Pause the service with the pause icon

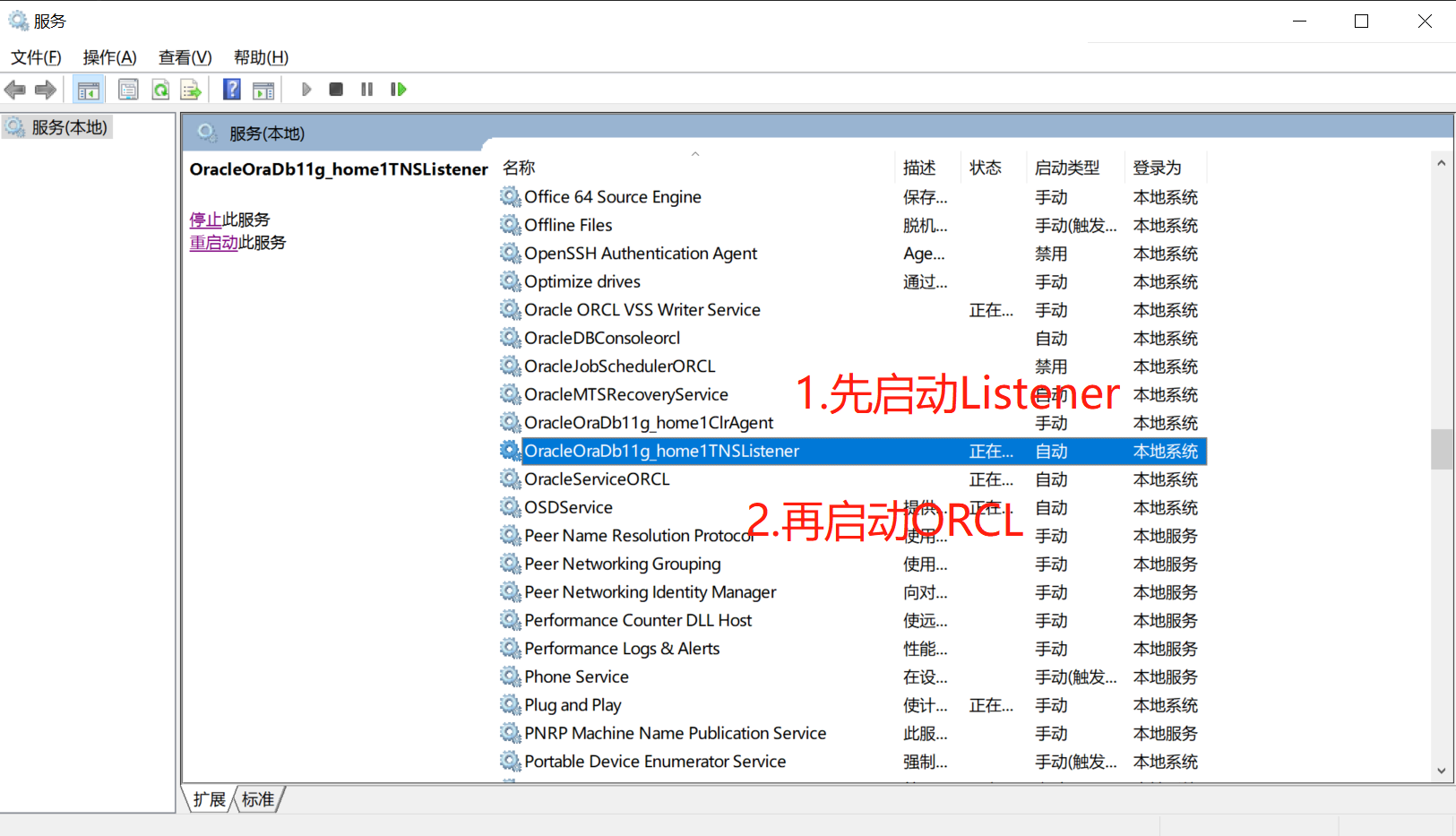[x=366, y=89]
